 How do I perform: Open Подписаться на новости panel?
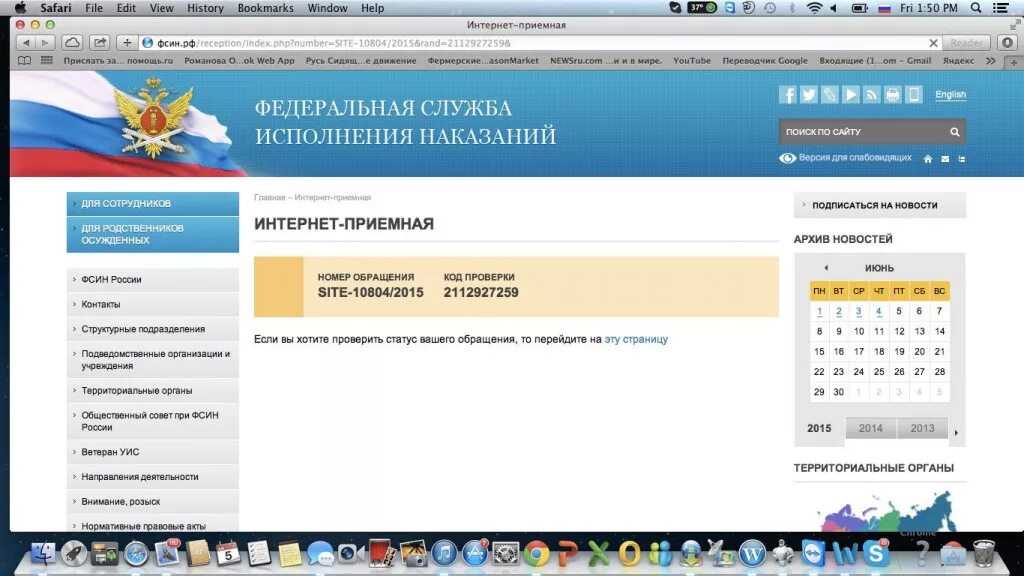click(880, 205)
